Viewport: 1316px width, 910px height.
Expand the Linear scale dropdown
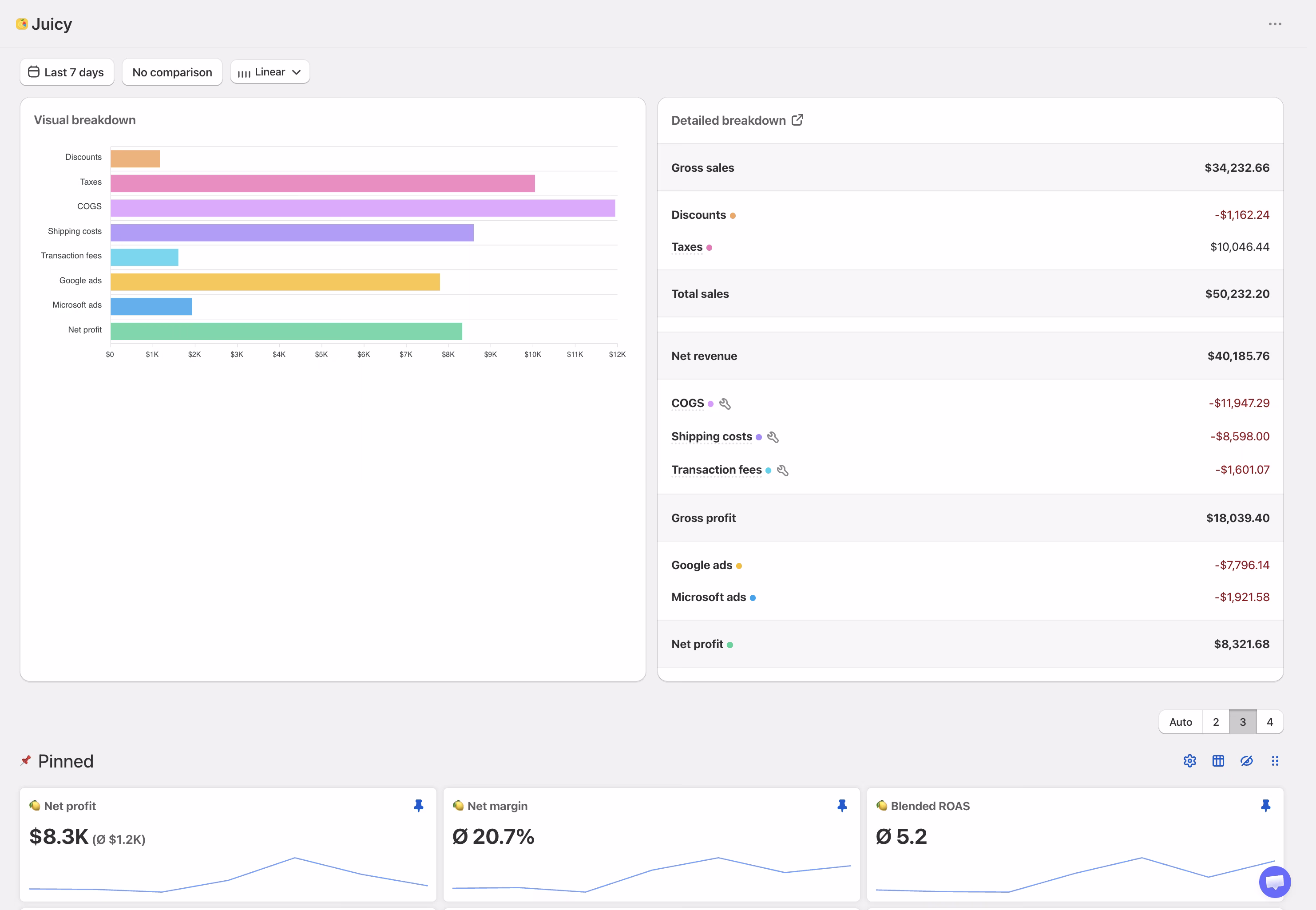[x=270, y=72]
